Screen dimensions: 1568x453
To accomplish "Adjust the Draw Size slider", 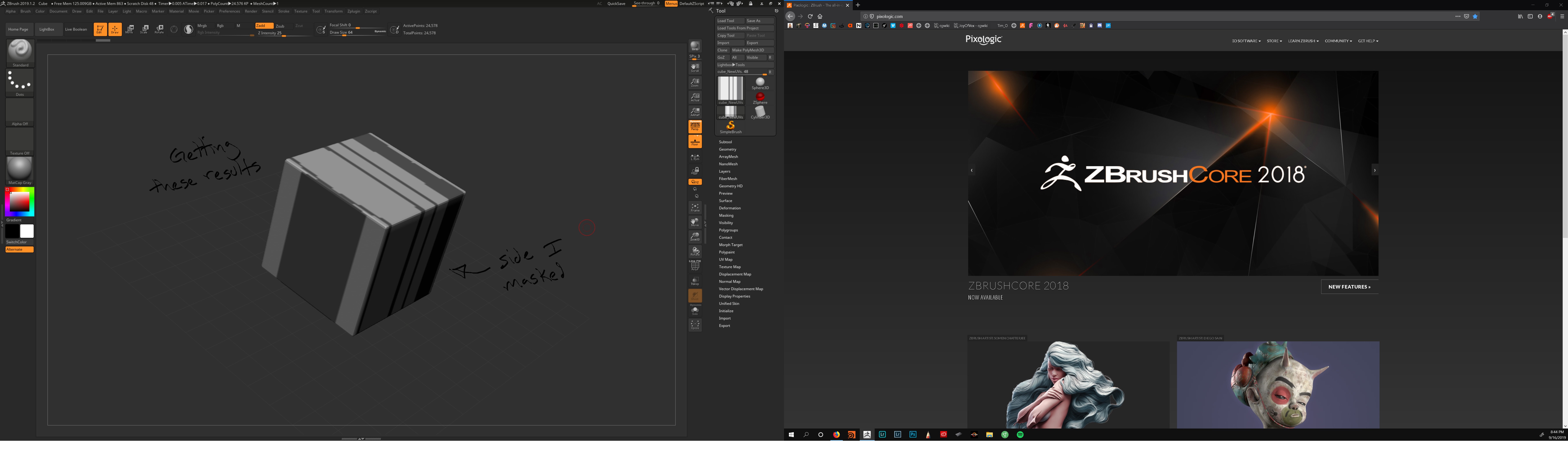I will 358,33.
